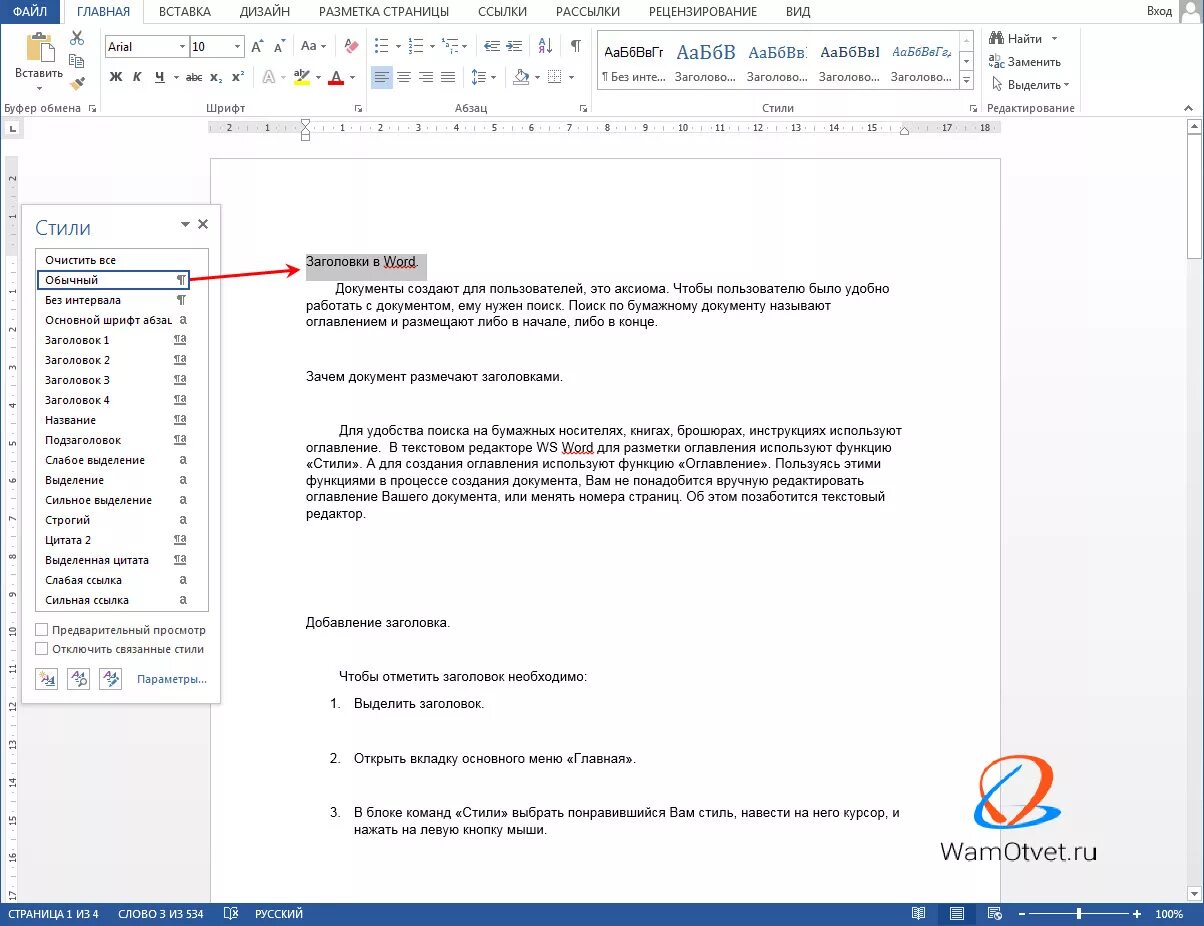Viewport: 1204px width, 926px height.
Task: Click Вход sign-in link
Action: (x=1159, y=11)
